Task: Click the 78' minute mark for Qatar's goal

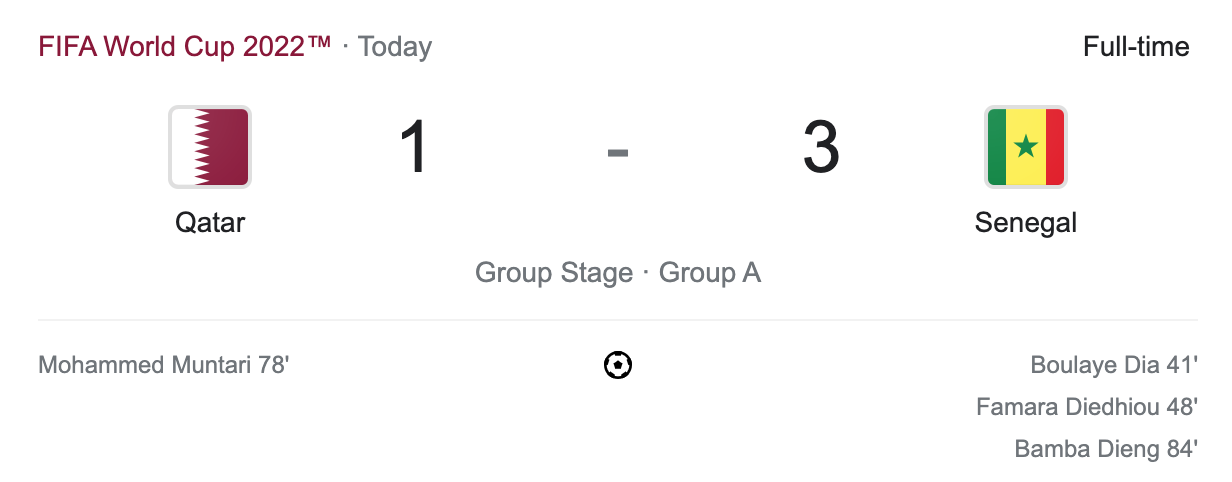Action: tap(273, 365)
